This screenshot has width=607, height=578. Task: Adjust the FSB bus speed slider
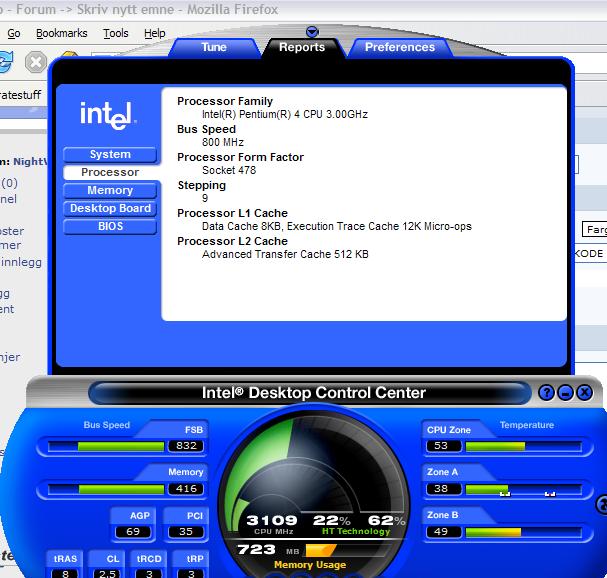coord(107,446)
